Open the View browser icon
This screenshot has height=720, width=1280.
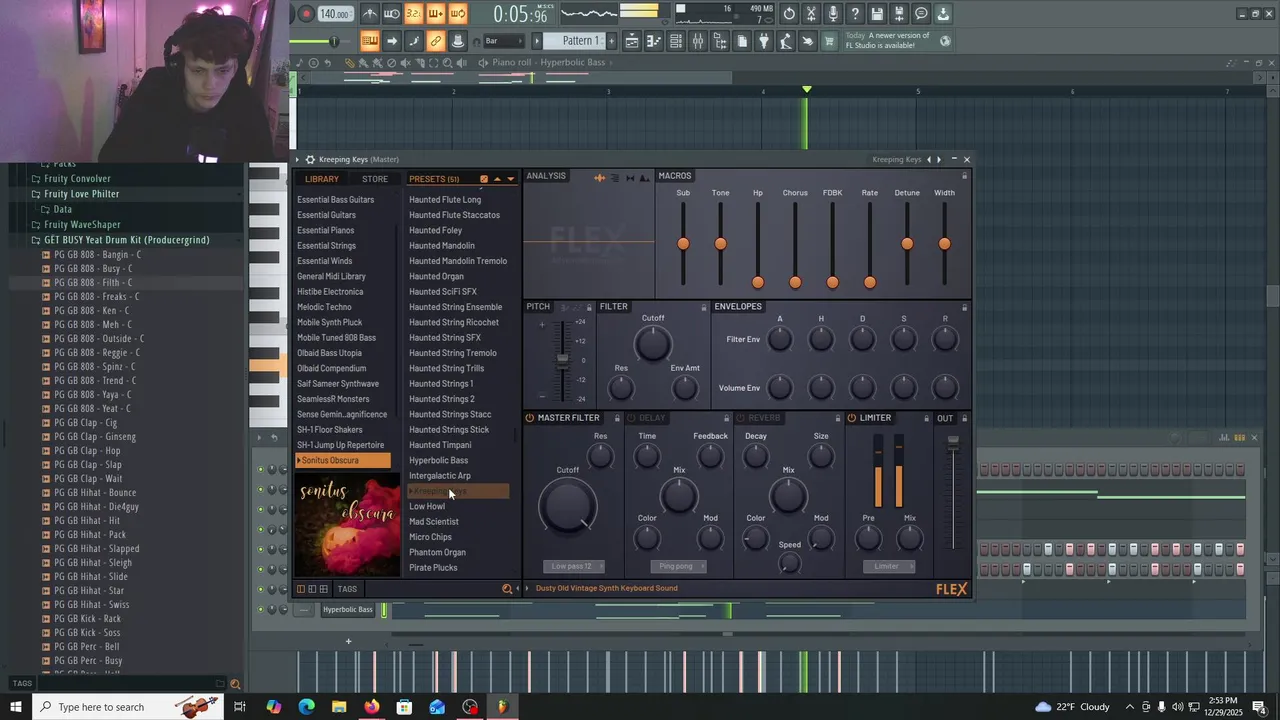click(x=720, y=41)
